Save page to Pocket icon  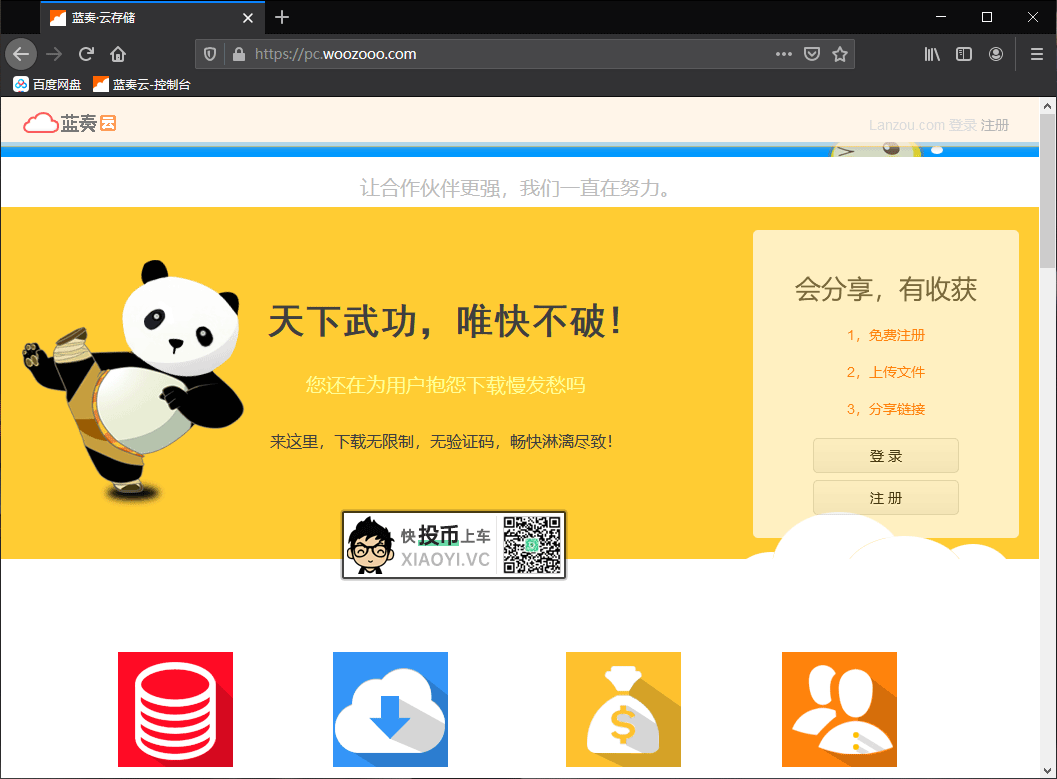[x=812, y=54]
